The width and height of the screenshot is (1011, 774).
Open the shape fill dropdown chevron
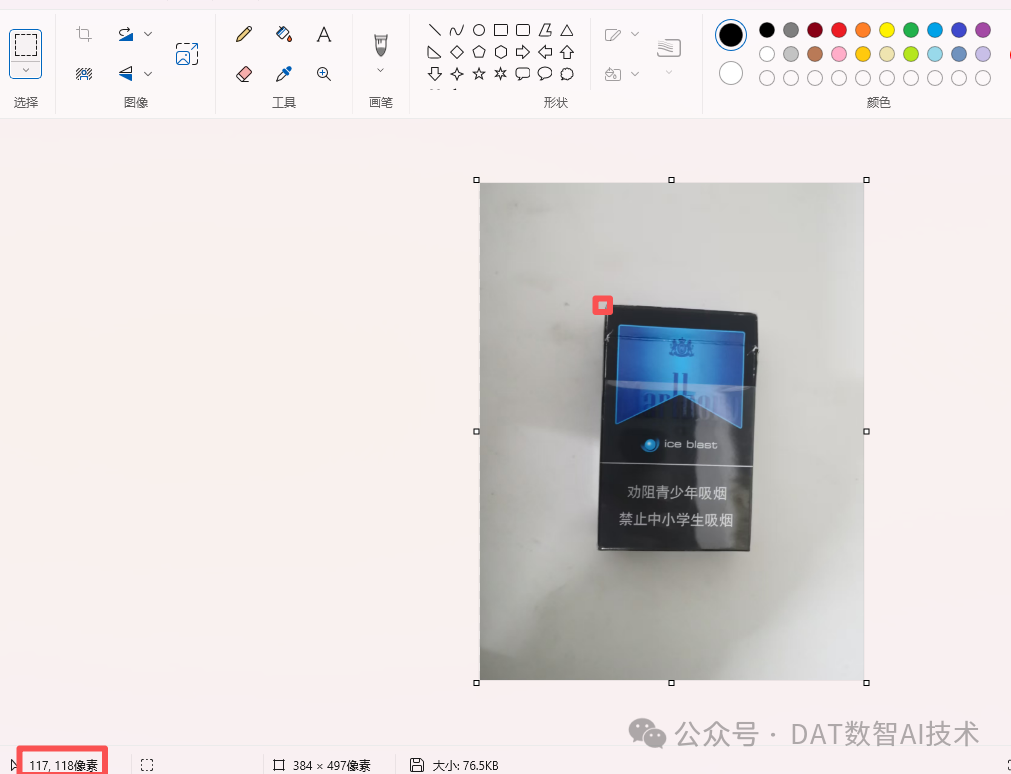pos(634,74)
